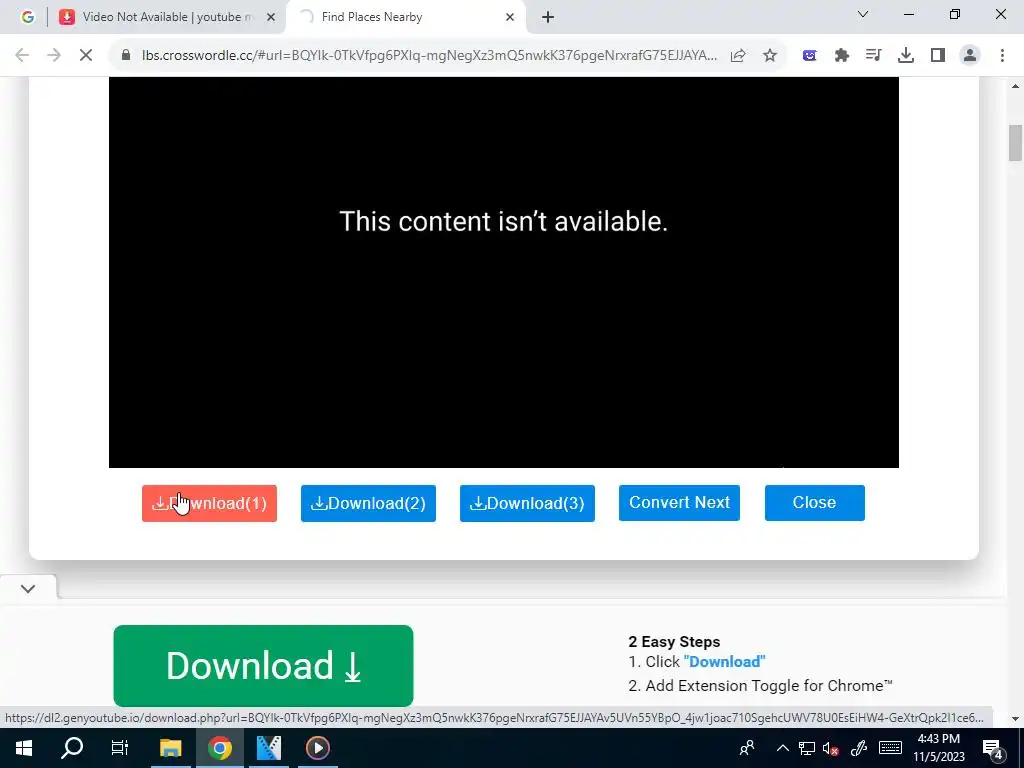Open the tab search dropdown arrow

coord(863,14)
